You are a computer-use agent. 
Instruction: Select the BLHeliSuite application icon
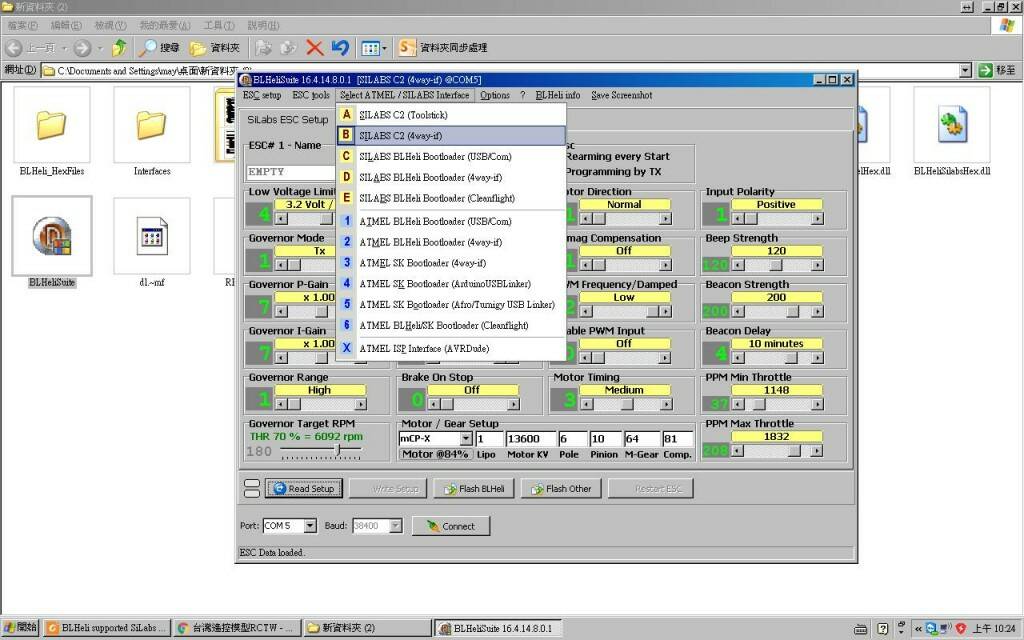pyautogui.click(x=52, y=236)
